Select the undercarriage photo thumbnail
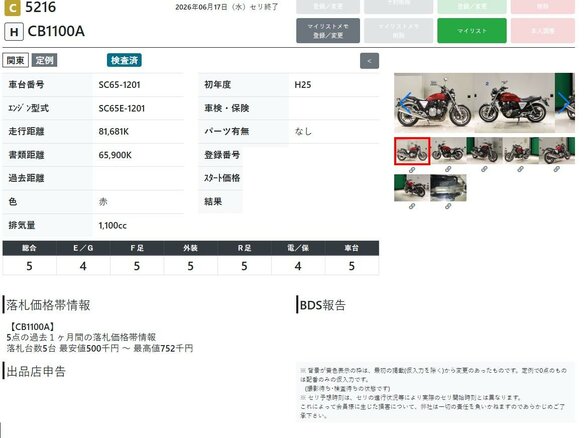The height and width of the screenshot is (438, 584). coord(448,188)
